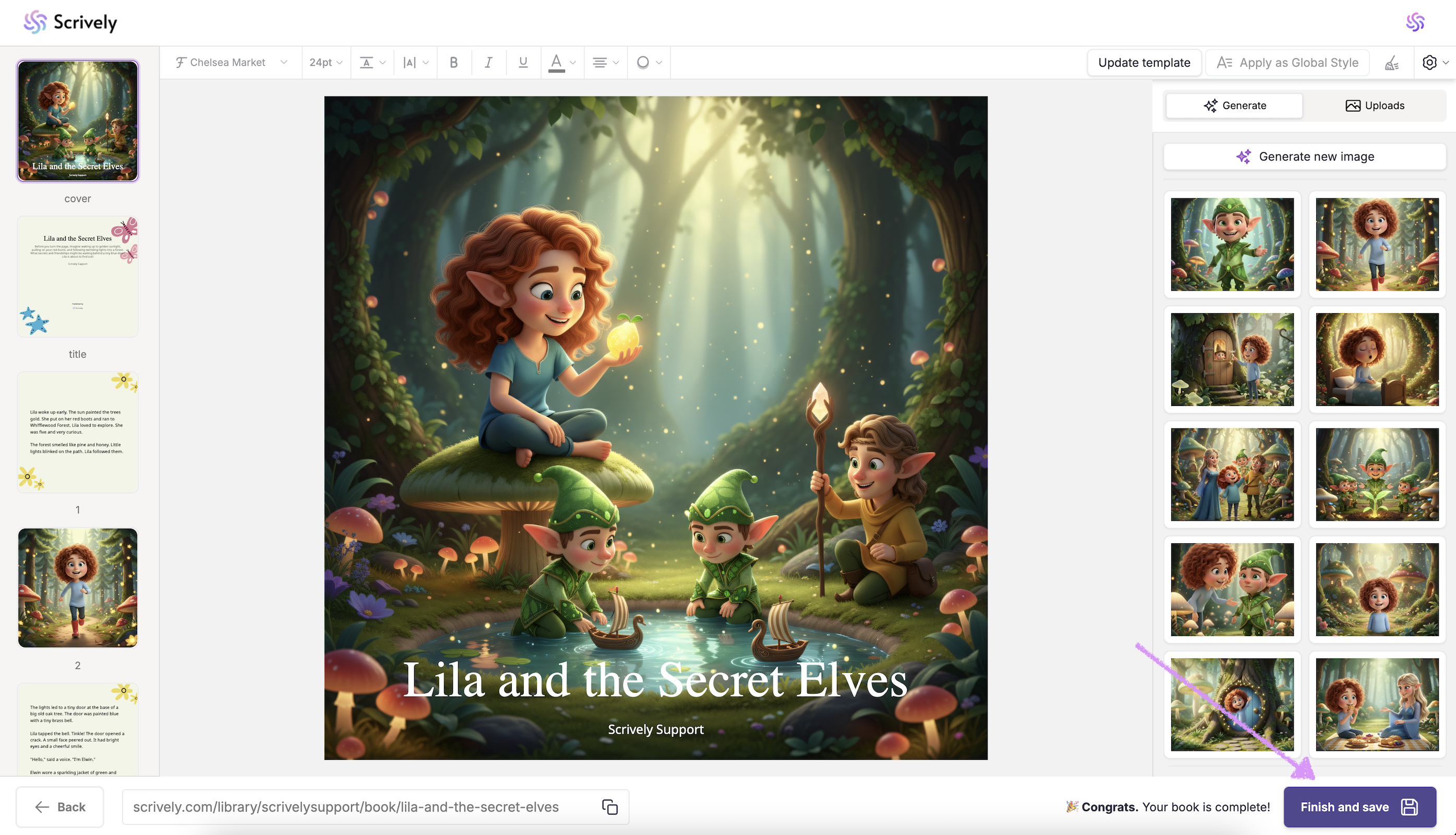The image size is (1456, 835).
Task: Click the Scrively logo in header
Action: pyautogui.click(x=70, y=22)
